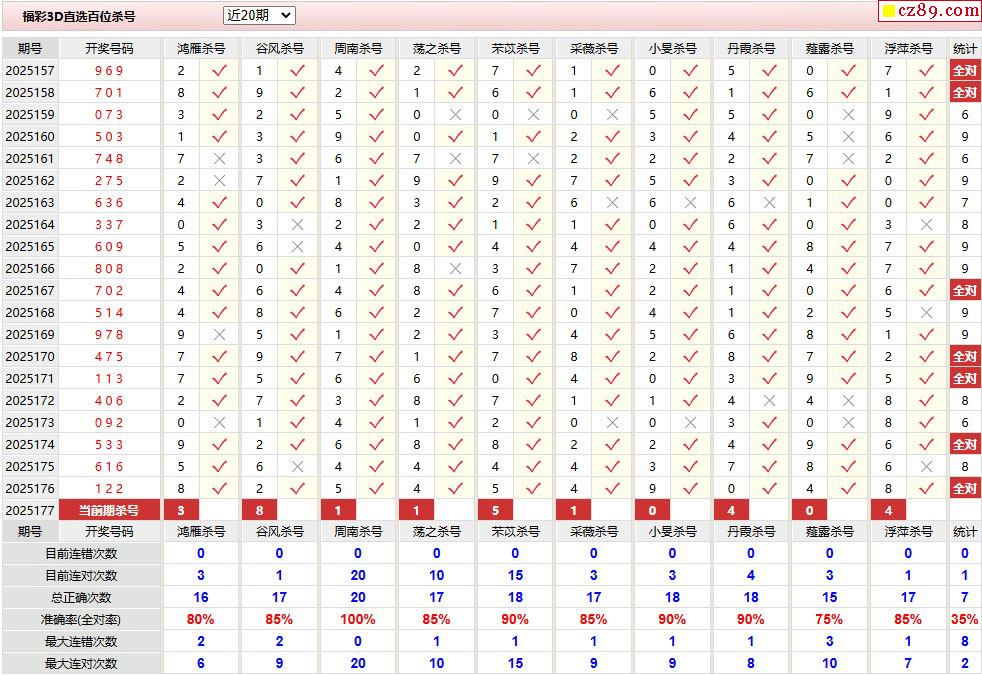Click the 35% accuracy value under 统计
Screen dimensions: 982x675
(964, 619)
